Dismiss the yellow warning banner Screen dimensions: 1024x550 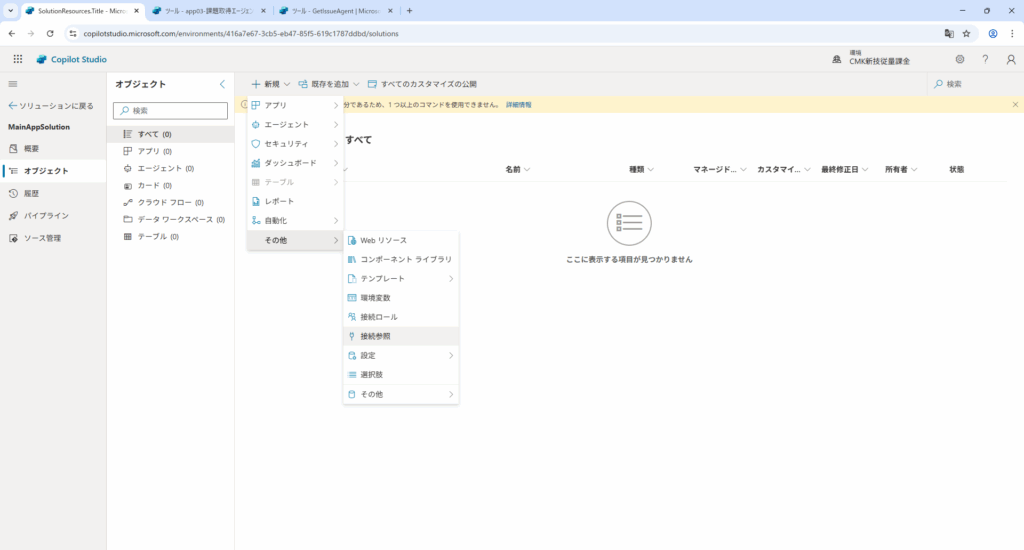click(1015, 104)
